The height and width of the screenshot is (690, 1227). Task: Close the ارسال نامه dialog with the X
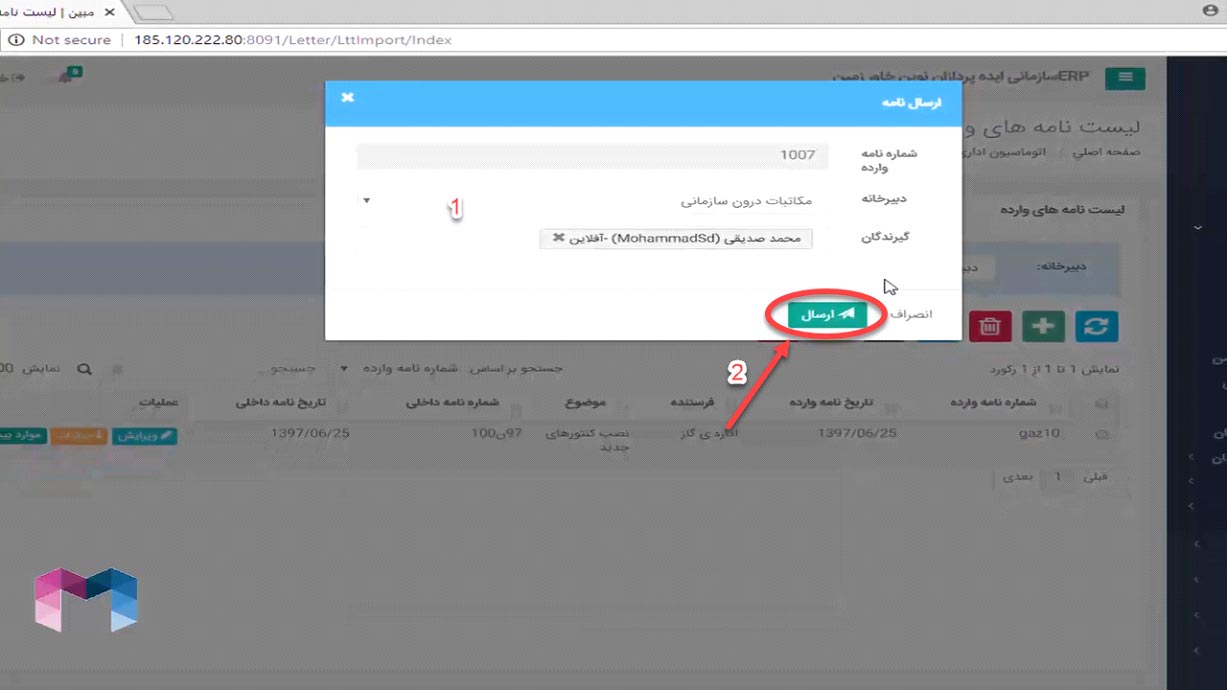(347, 97)
